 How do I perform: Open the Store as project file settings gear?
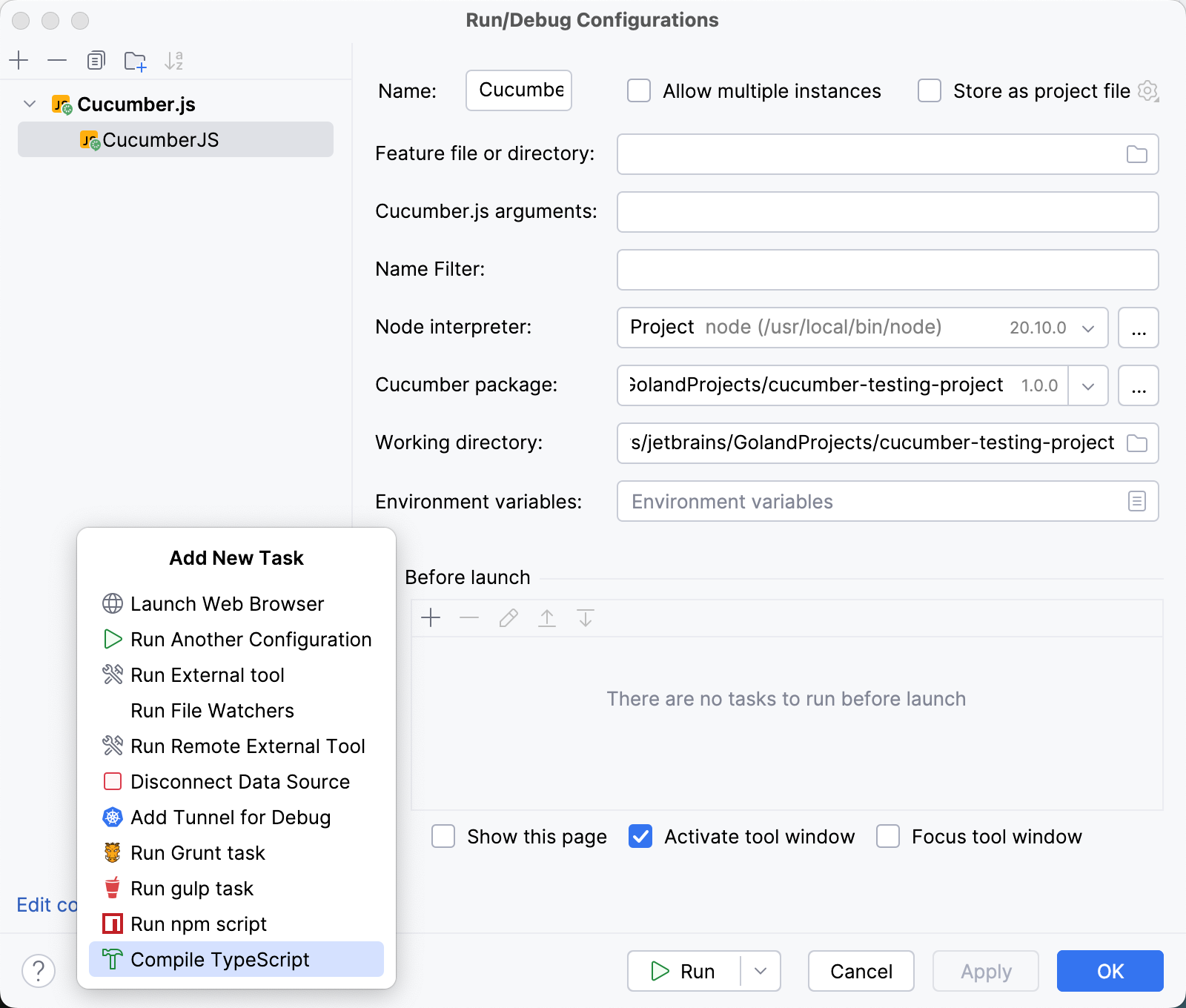[x=1147, y=91]
